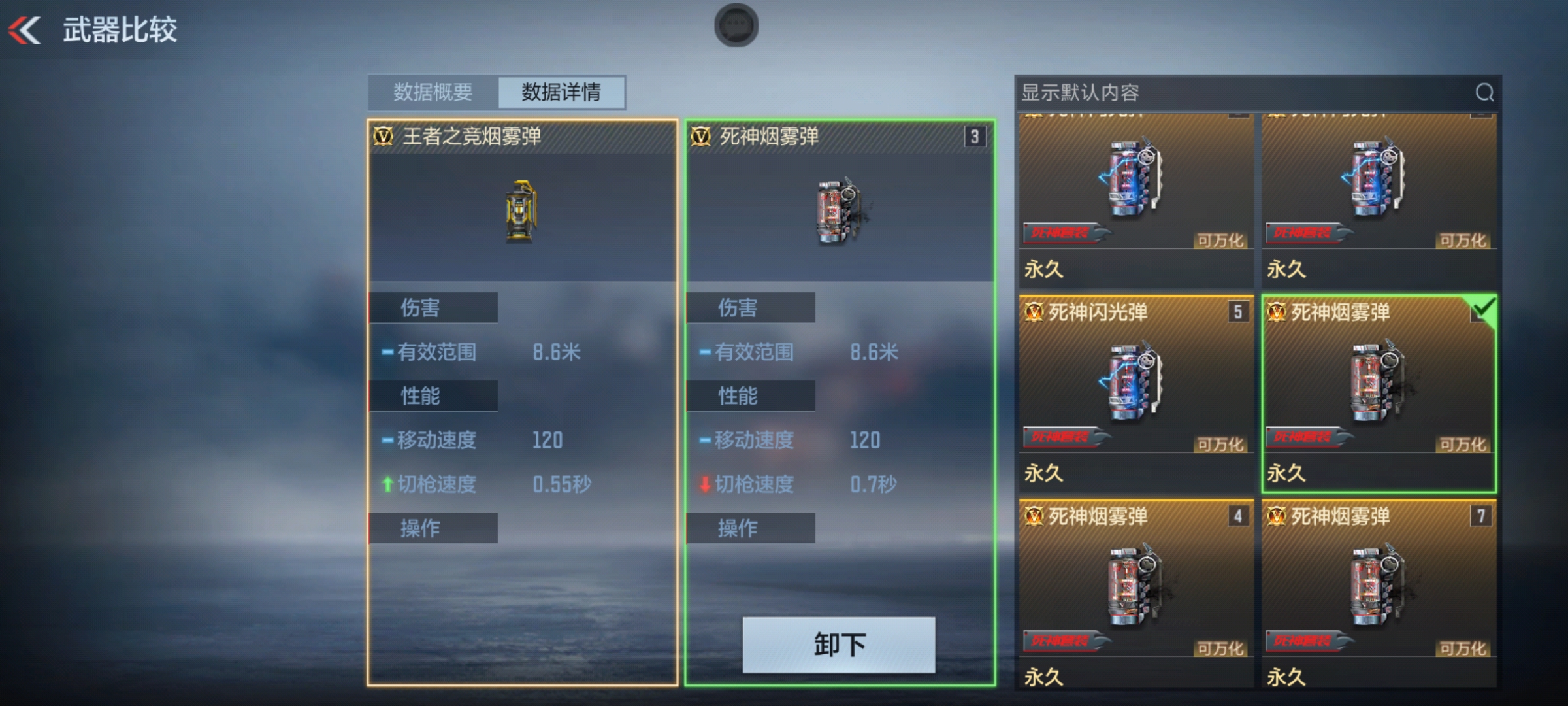
Task: Expand the 操作 section of 王者之竞烟雾弹
Action: coord(433,528)
